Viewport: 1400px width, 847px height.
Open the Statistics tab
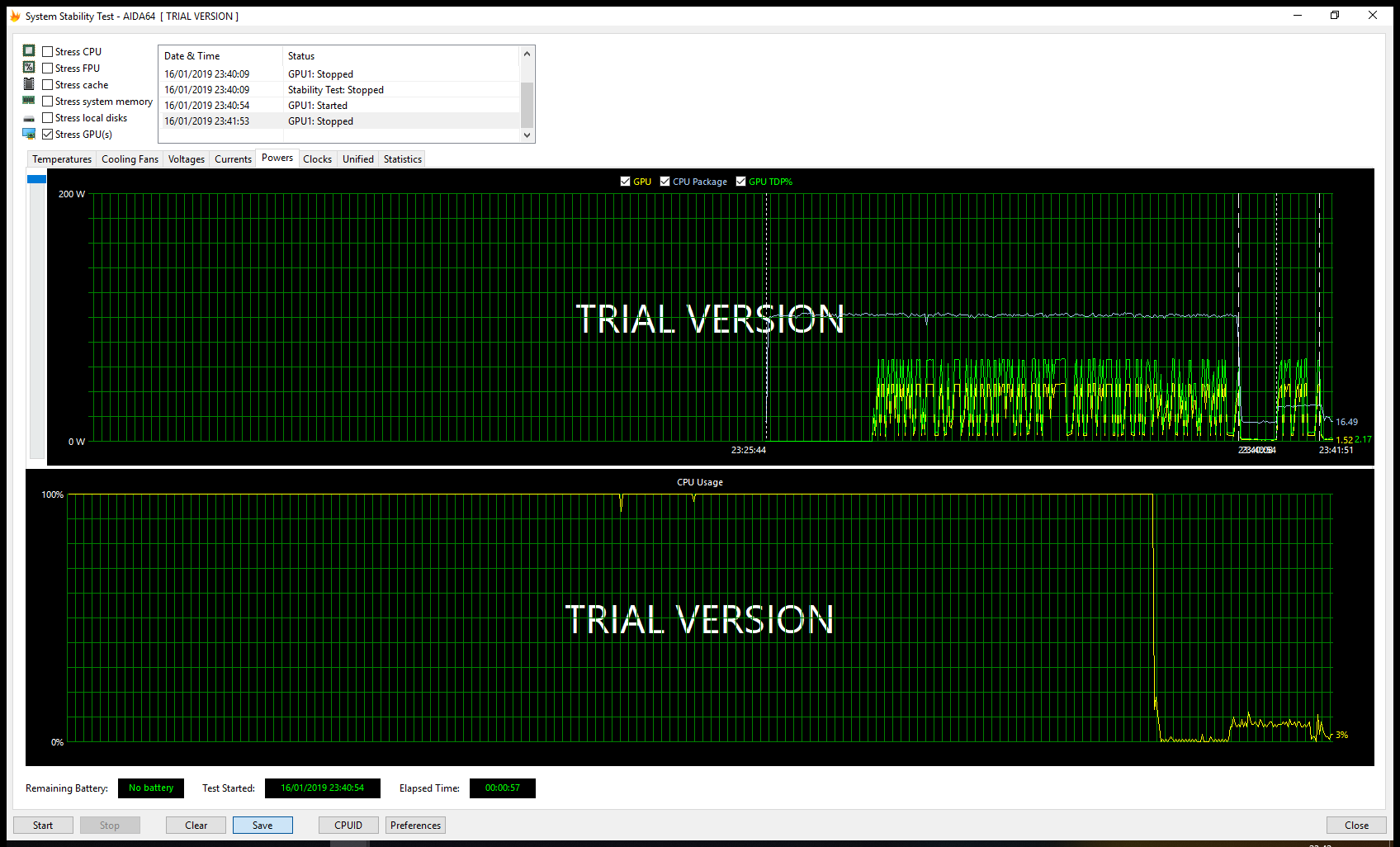[x=403, y=159]
